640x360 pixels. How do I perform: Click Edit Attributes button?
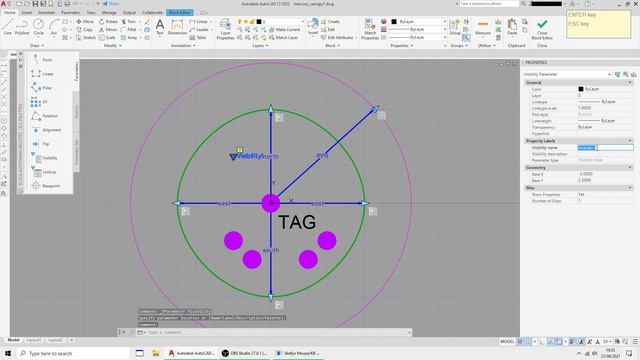click(x=337, y=38)
